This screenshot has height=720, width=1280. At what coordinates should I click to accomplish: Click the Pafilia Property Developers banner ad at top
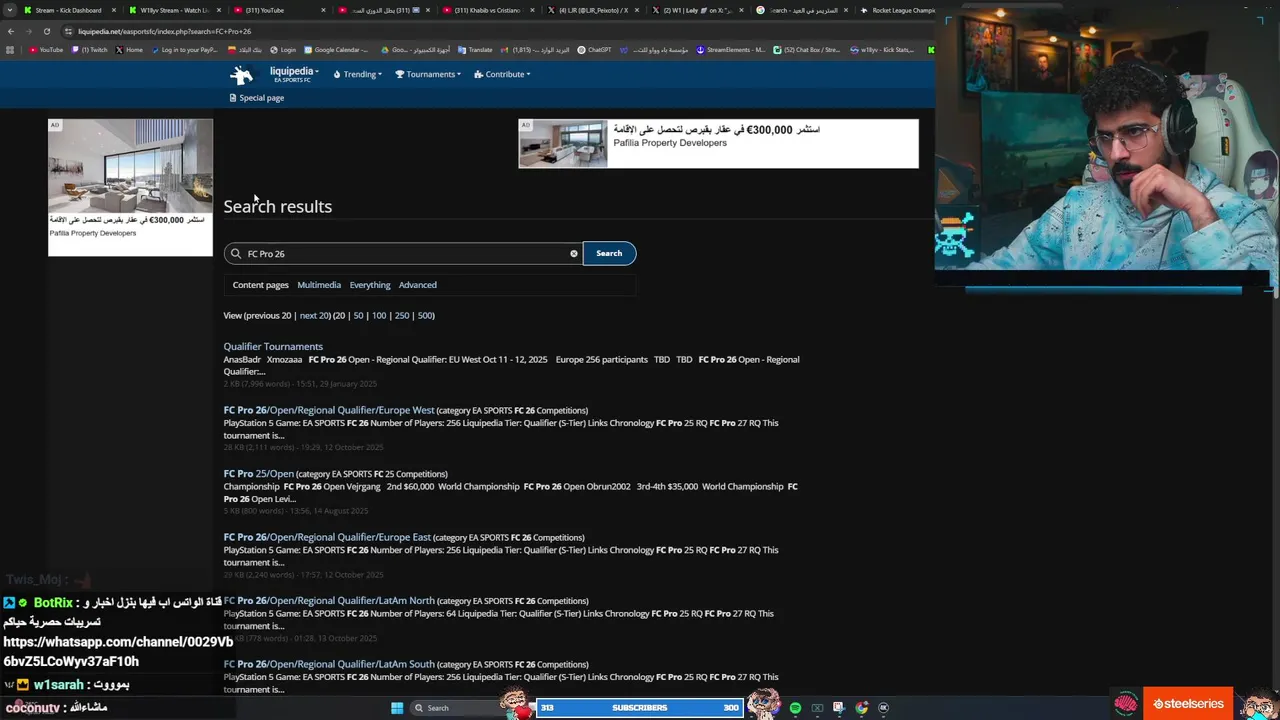718,144
